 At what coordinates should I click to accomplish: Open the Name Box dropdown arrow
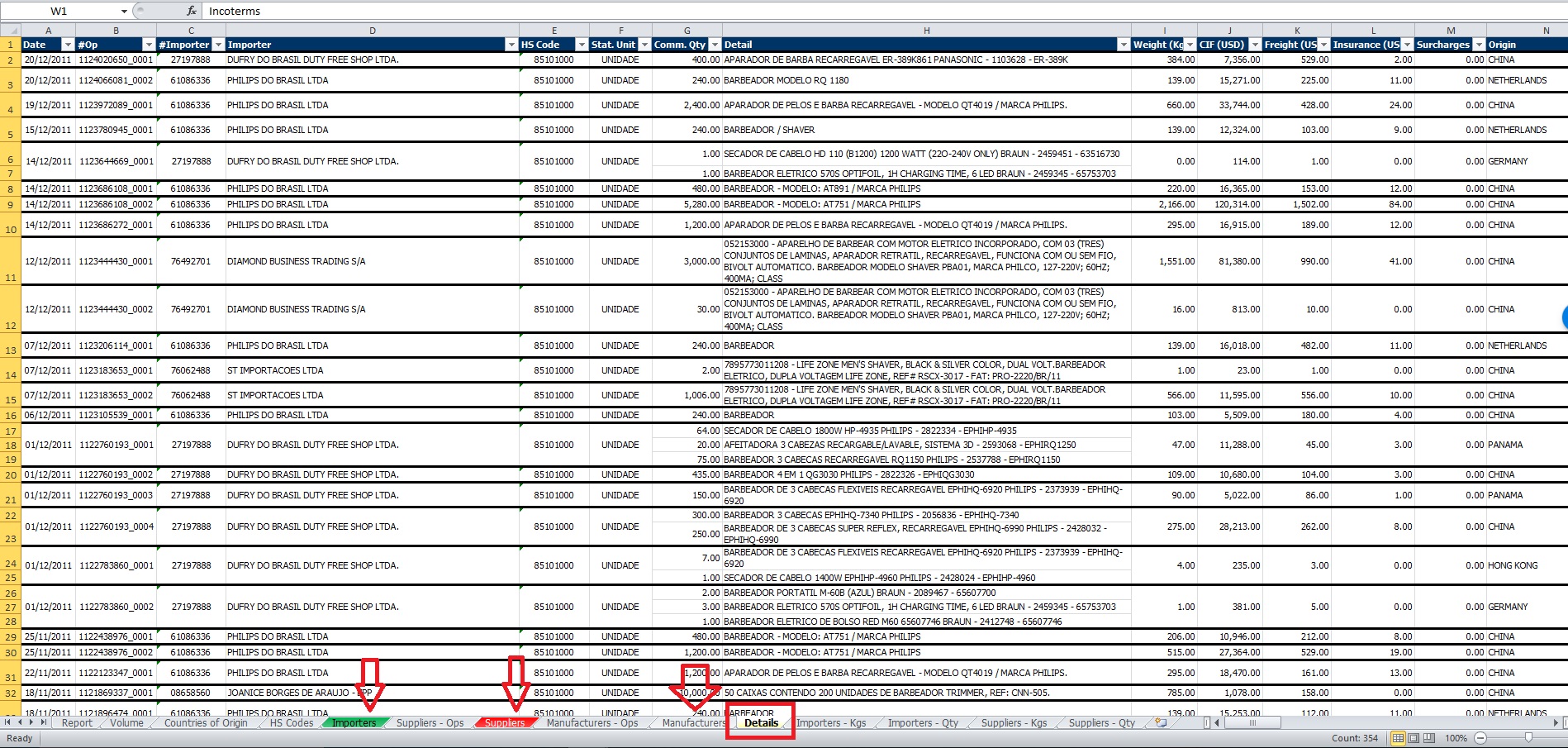[124, 12]
